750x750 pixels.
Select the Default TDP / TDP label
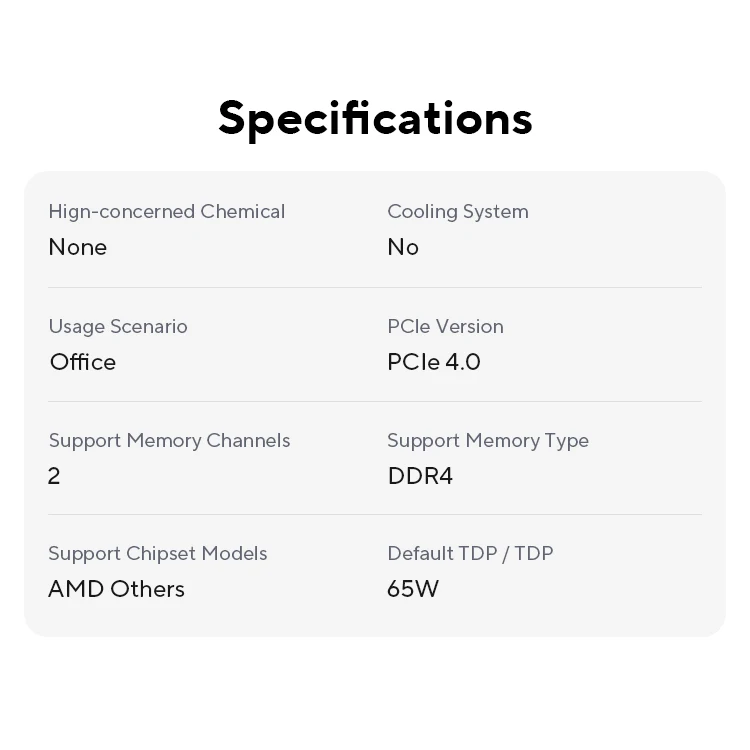tap(470, 554)
